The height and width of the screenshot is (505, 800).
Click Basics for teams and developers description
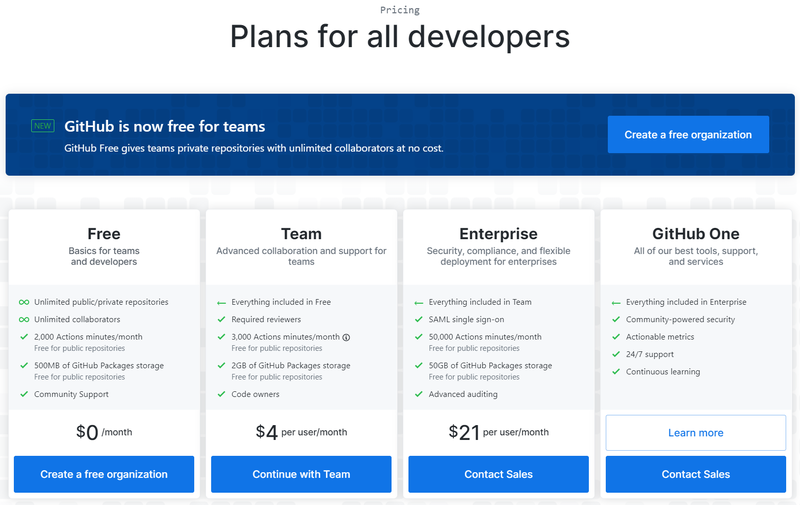104,256
